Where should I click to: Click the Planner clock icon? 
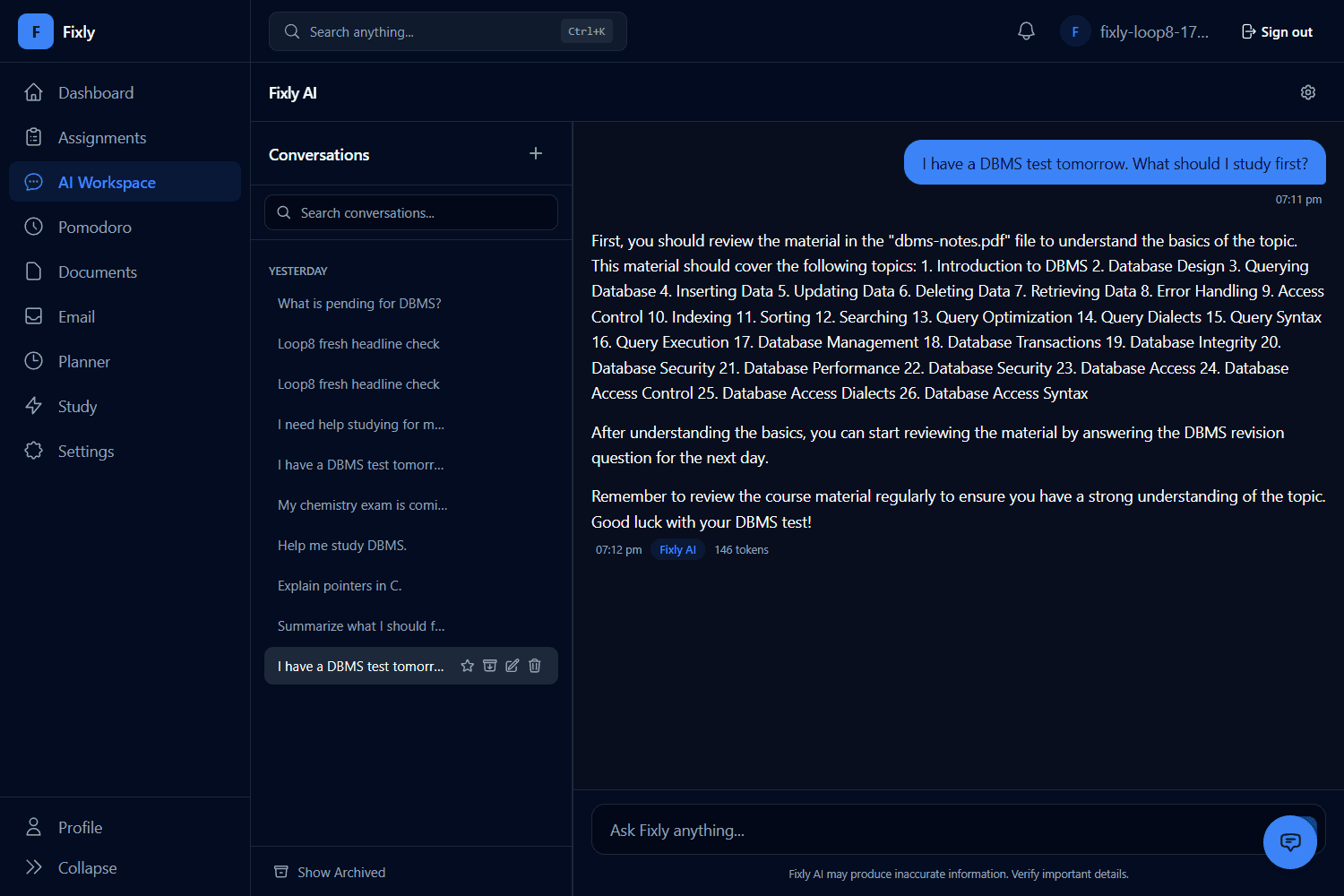coord(34,361)
